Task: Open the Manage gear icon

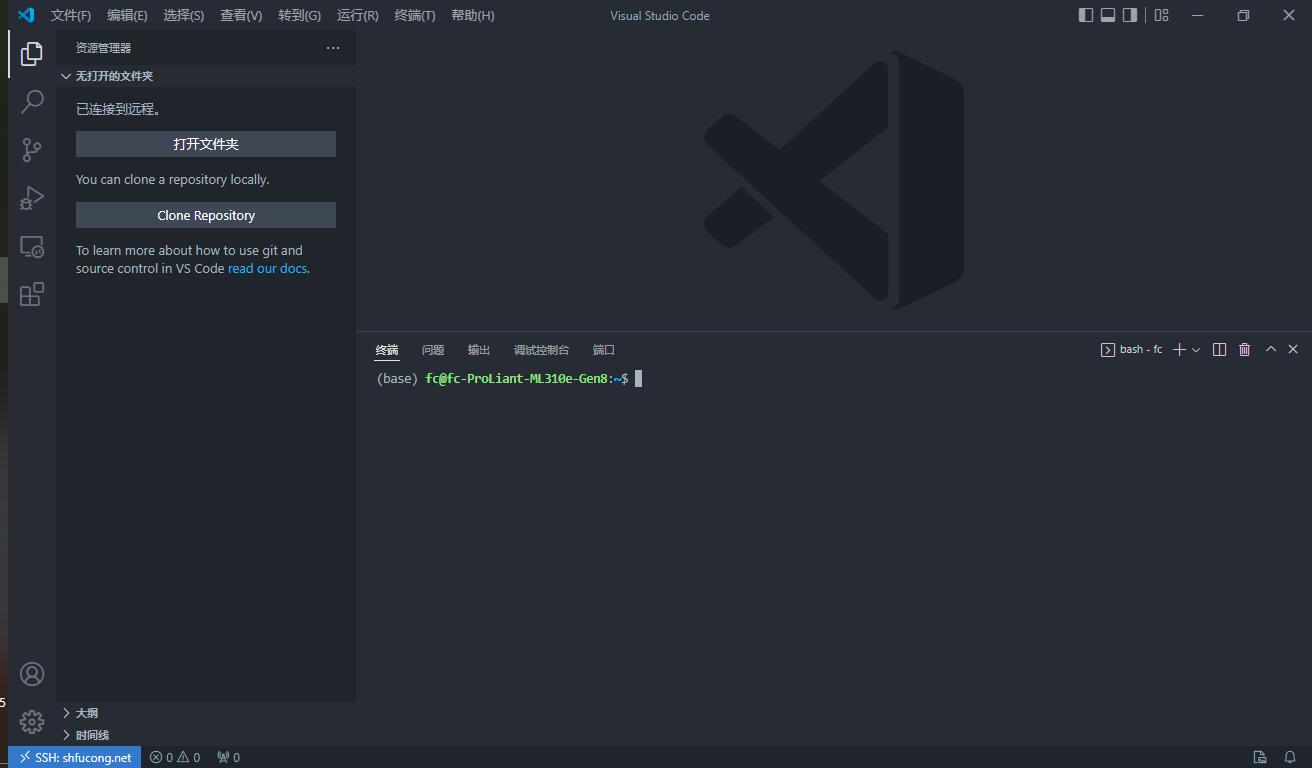Action: (x=32, y=721)
